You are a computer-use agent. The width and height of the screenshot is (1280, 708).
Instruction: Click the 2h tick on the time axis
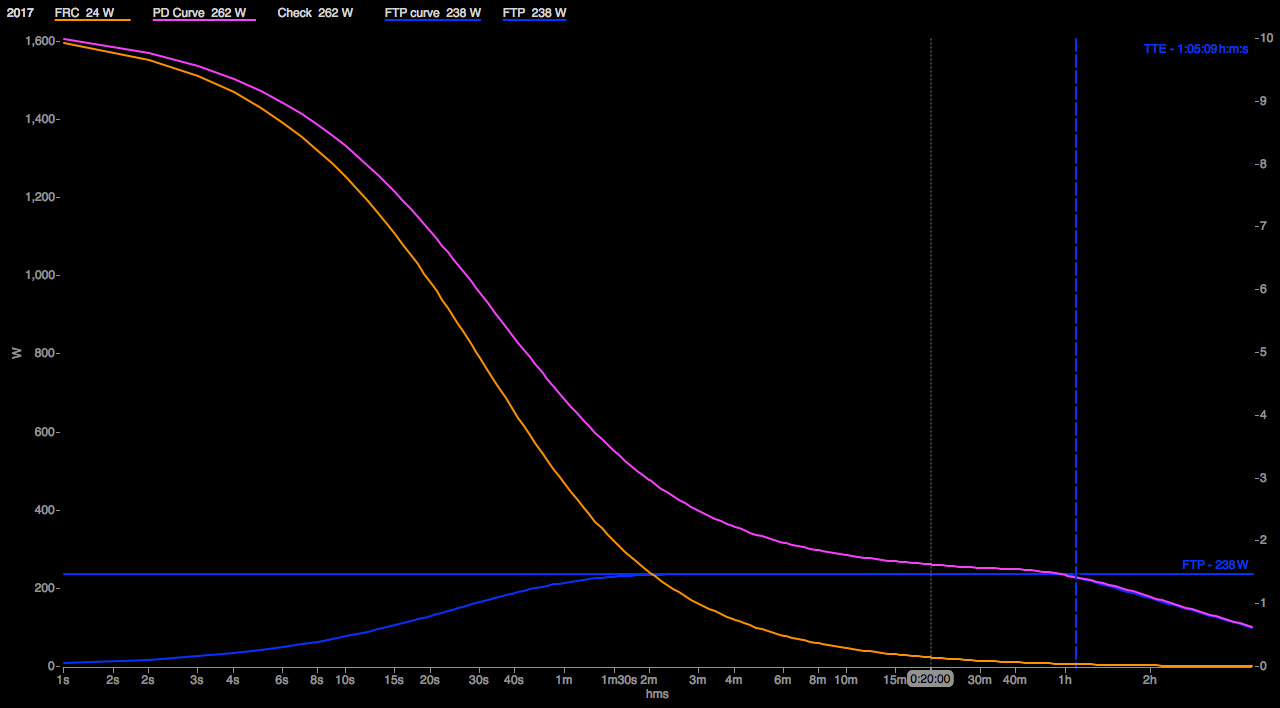point(1150,680)
